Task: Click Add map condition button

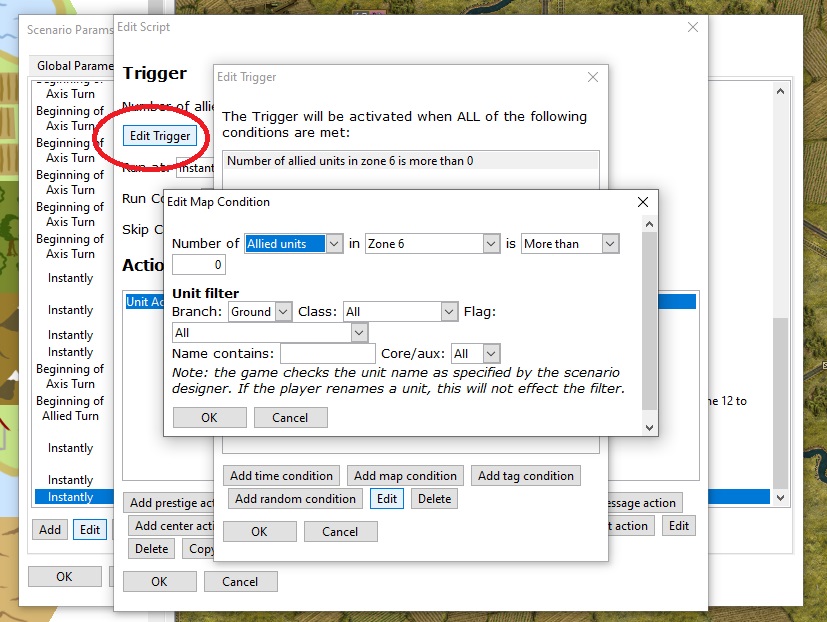Action: click(x=405, y=476)
